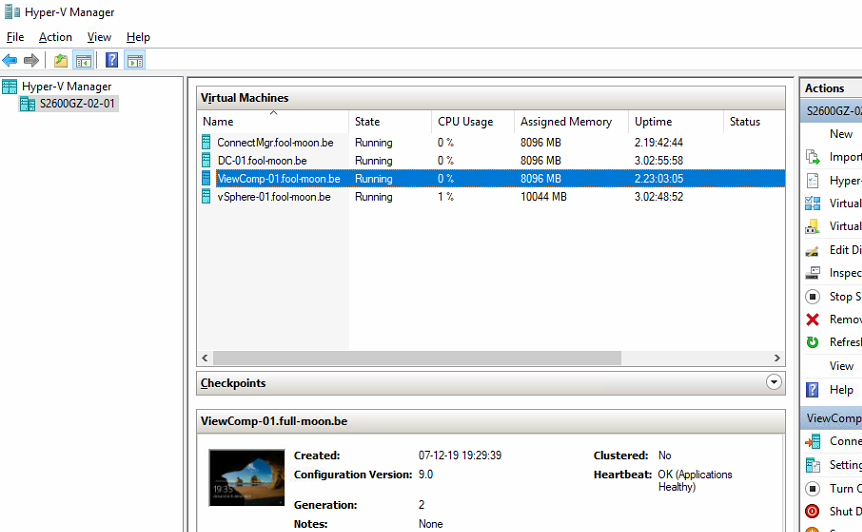Toggle the Show/Hide Console Tree toolbar icon
Image resolution: width=862 pixels, height=532 pixels.
tap(84, 60)
